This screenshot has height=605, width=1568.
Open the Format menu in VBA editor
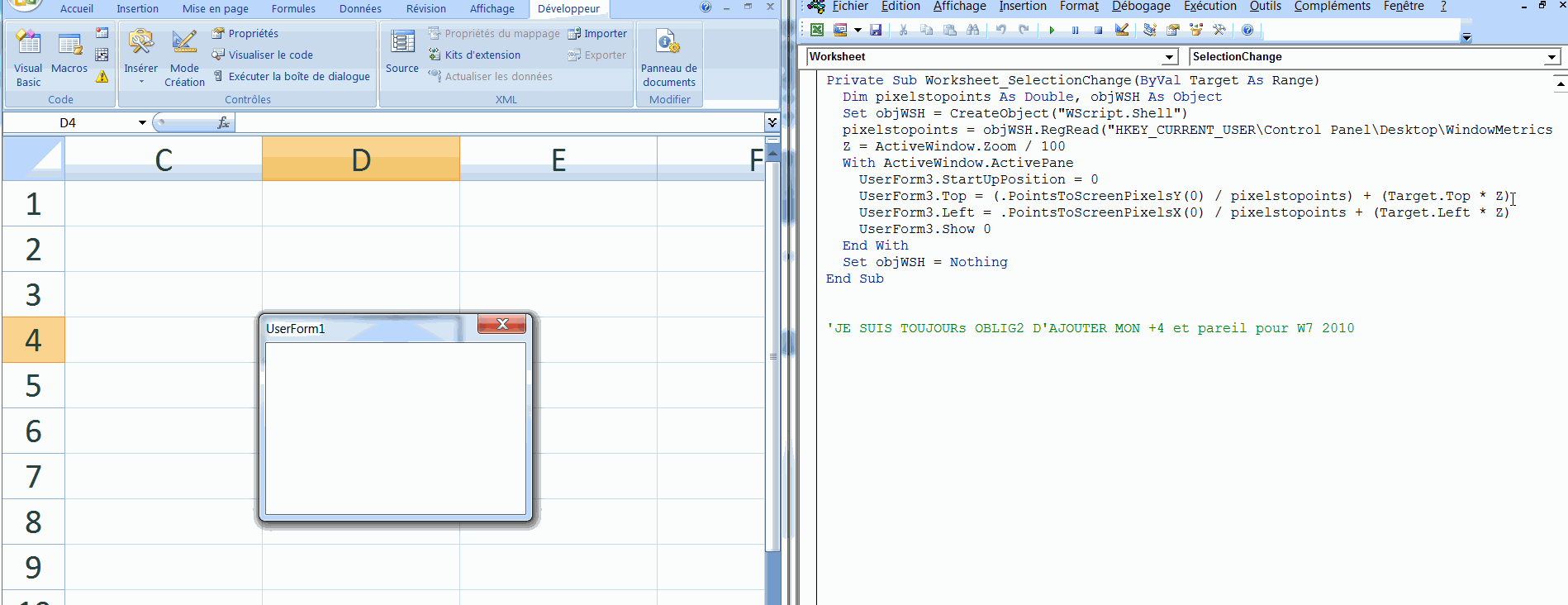point(1079,7)
